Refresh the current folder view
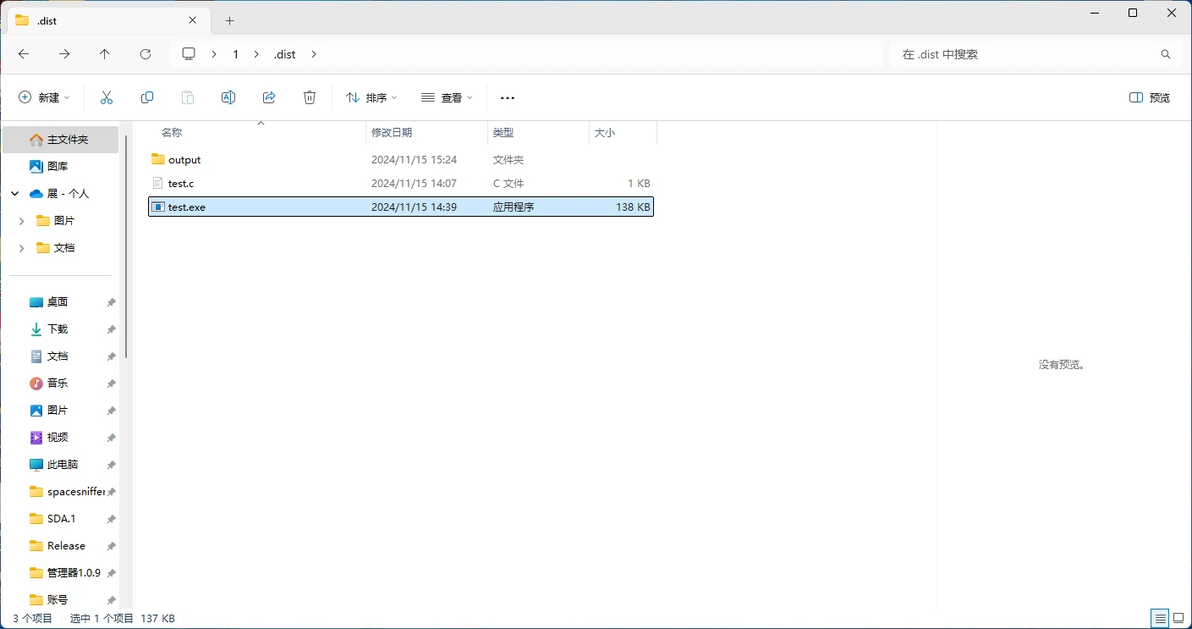Screen dimensions: 1192x629 click(x=145, y=54)
